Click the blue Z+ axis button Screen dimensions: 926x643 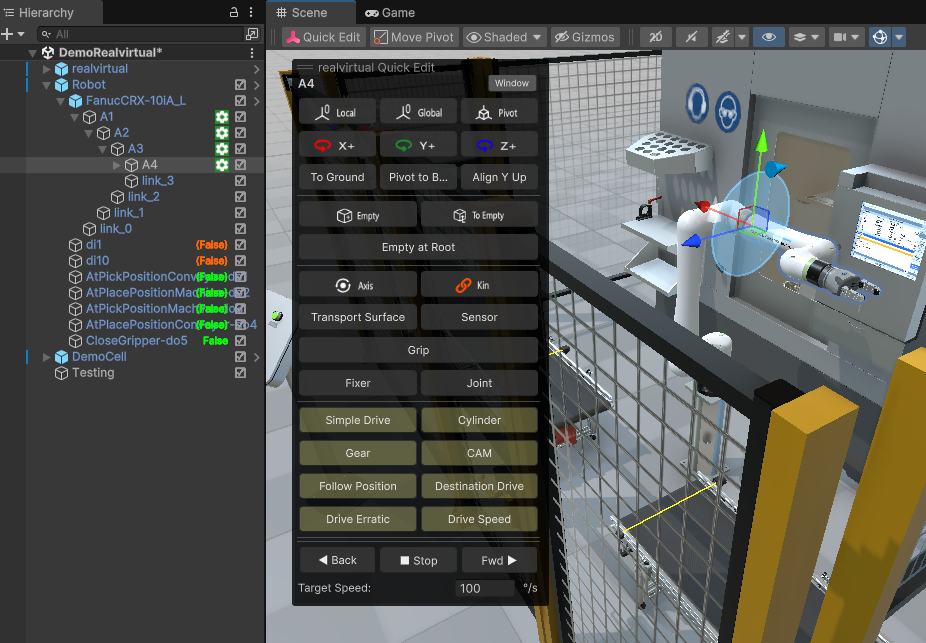[x=498, y=144]
